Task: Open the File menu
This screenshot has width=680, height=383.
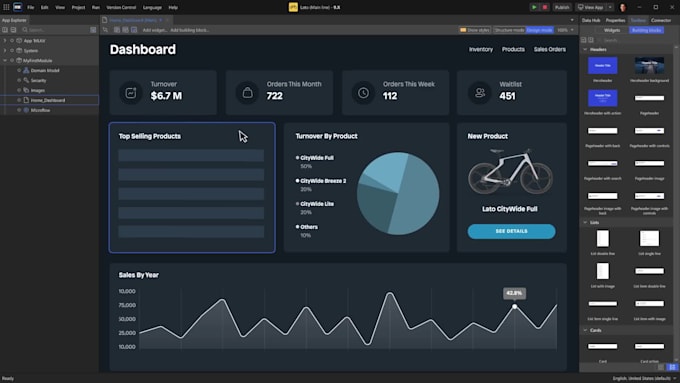Action: click(30, 7)
